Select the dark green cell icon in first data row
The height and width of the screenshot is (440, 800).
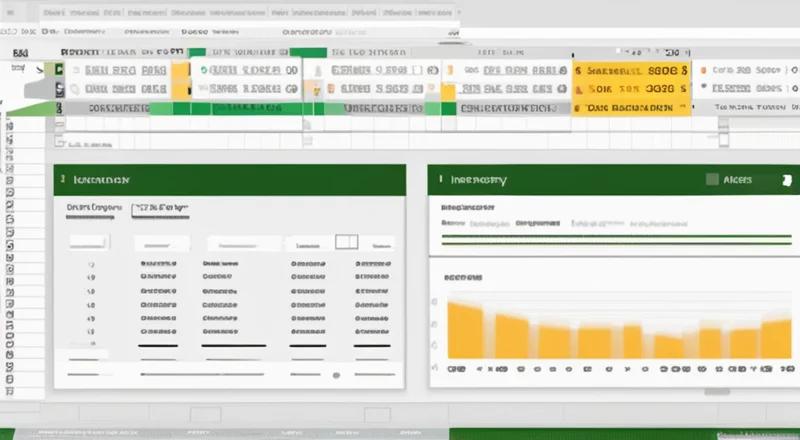pos(59,72)
